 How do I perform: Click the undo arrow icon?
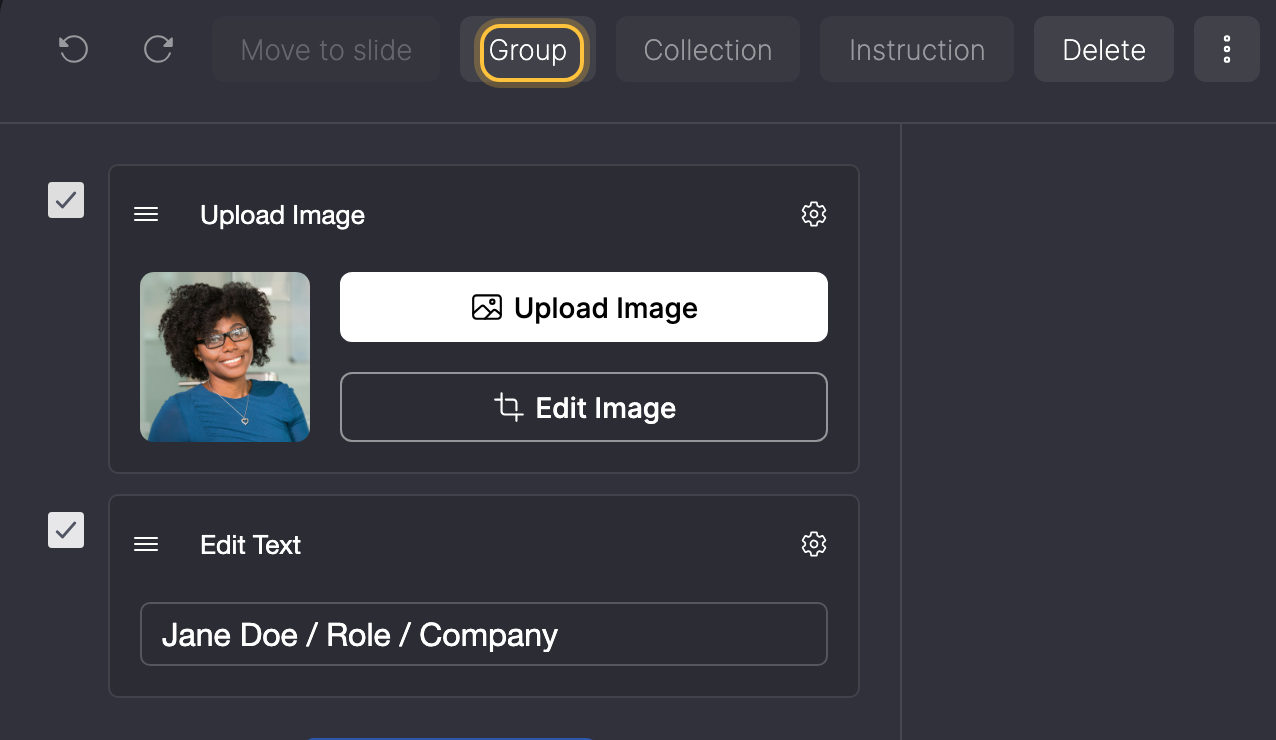coord(73,49)
